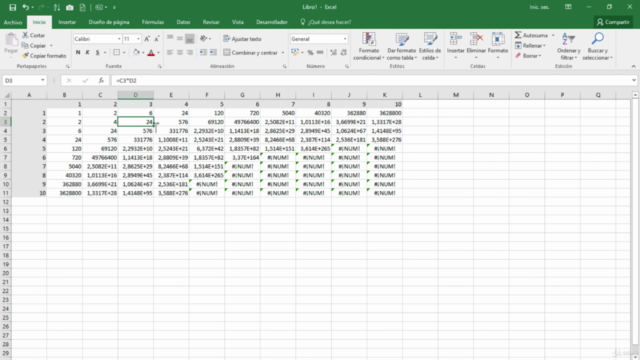Open Ordenar y filtrar
The height and width of the screenshot is (360, 640).
569,46
